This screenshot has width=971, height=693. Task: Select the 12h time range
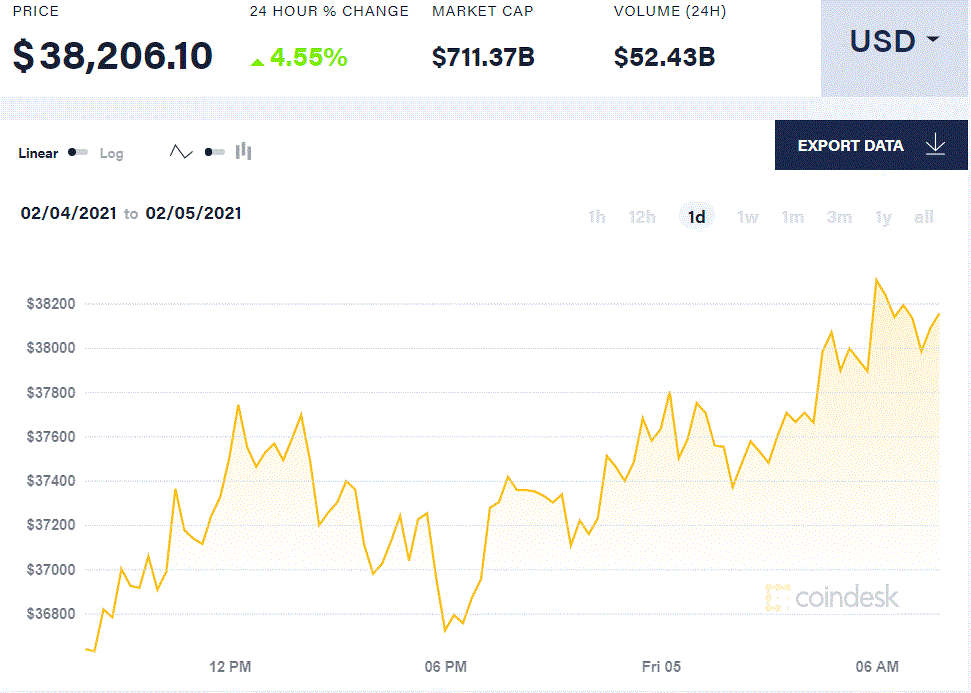[x=642, y=217]
